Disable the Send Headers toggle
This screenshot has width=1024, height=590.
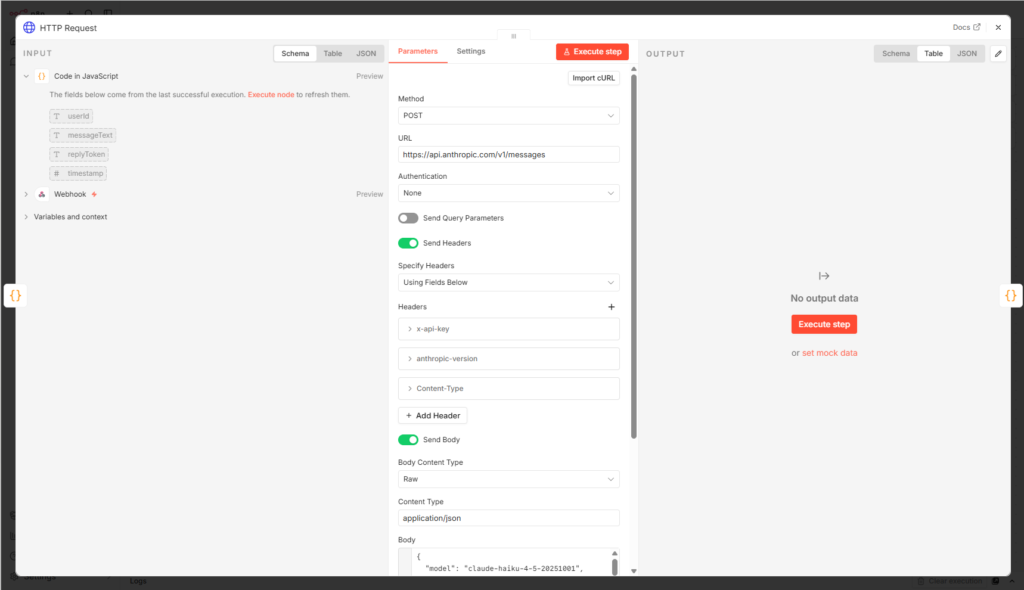(x=408, y=243)
